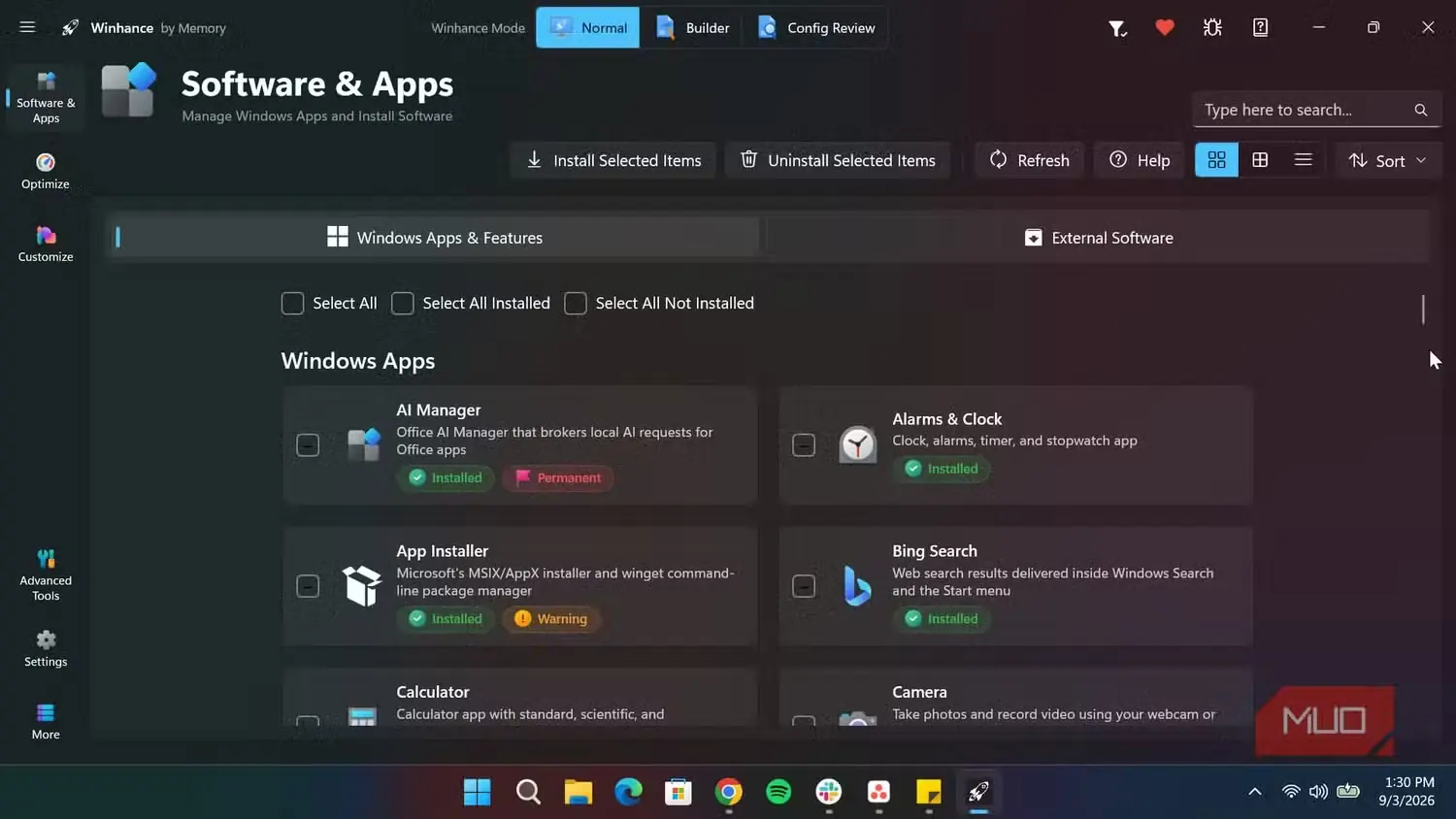Image resolution: width=1456 pixels, height=819 pixels.
Task: Switch to Normal Winhance mode
Action: [x=588, y=28]
